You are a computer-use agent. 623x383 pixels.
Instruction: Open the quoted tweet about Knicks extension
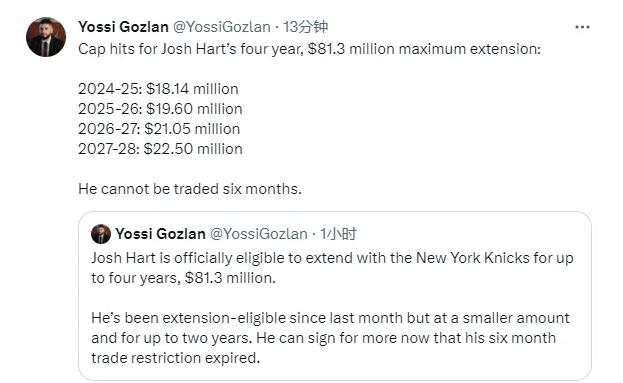335,296
